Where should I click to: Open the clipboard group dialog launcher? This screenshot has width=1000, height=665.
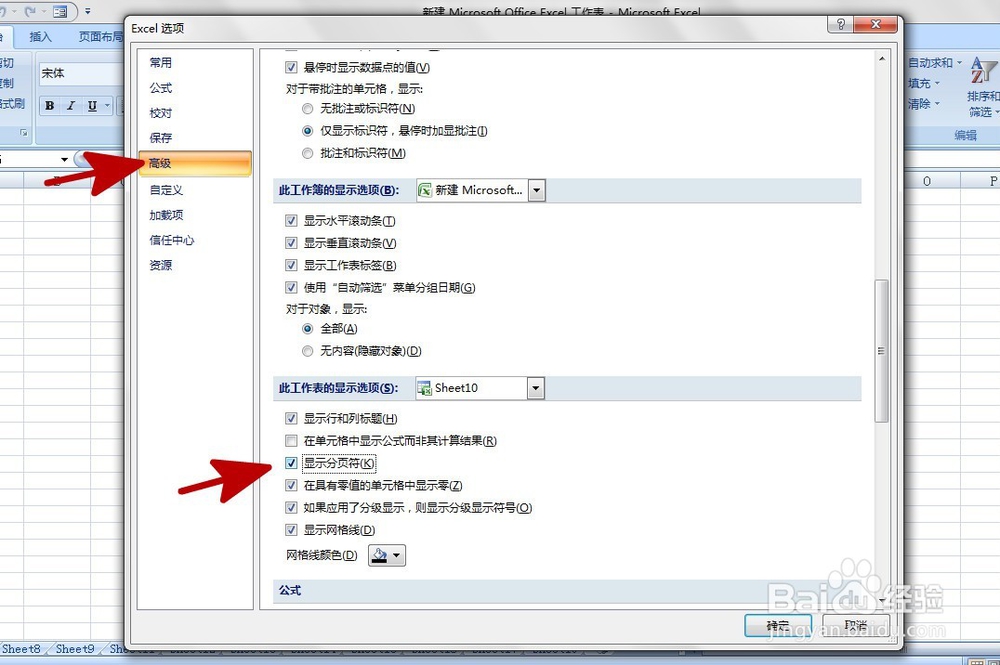(x=24, y=133)
